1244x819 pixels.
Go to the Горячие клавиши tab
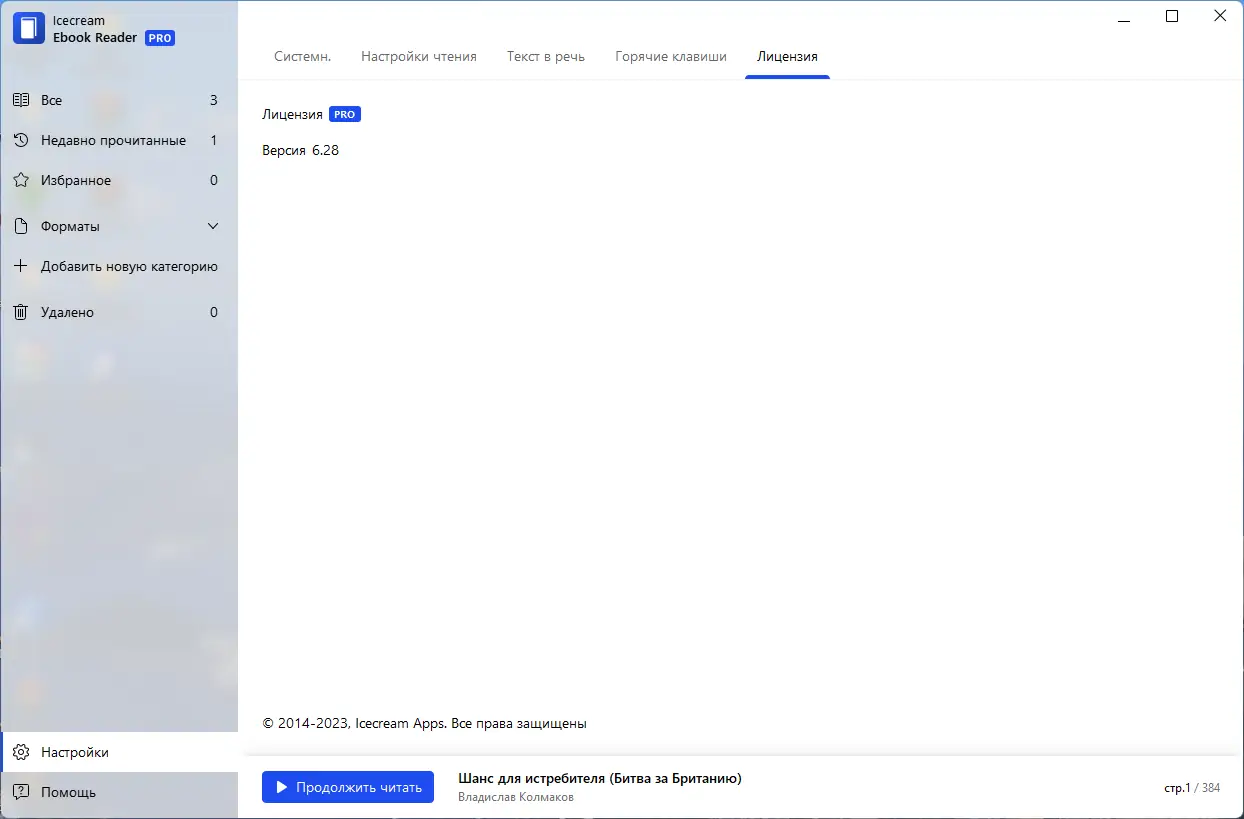coord(671,56)
